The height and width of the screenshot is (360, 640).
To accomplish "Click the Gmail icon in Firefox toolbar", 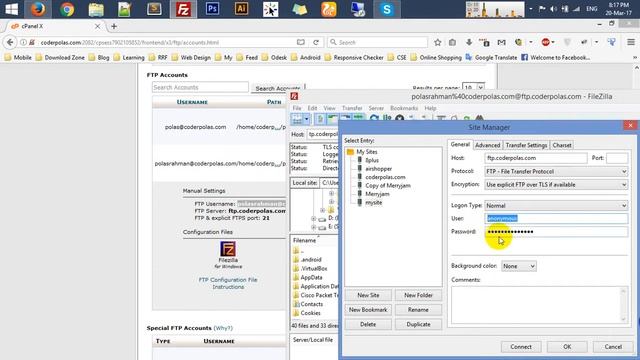I will tap(502, 42).
